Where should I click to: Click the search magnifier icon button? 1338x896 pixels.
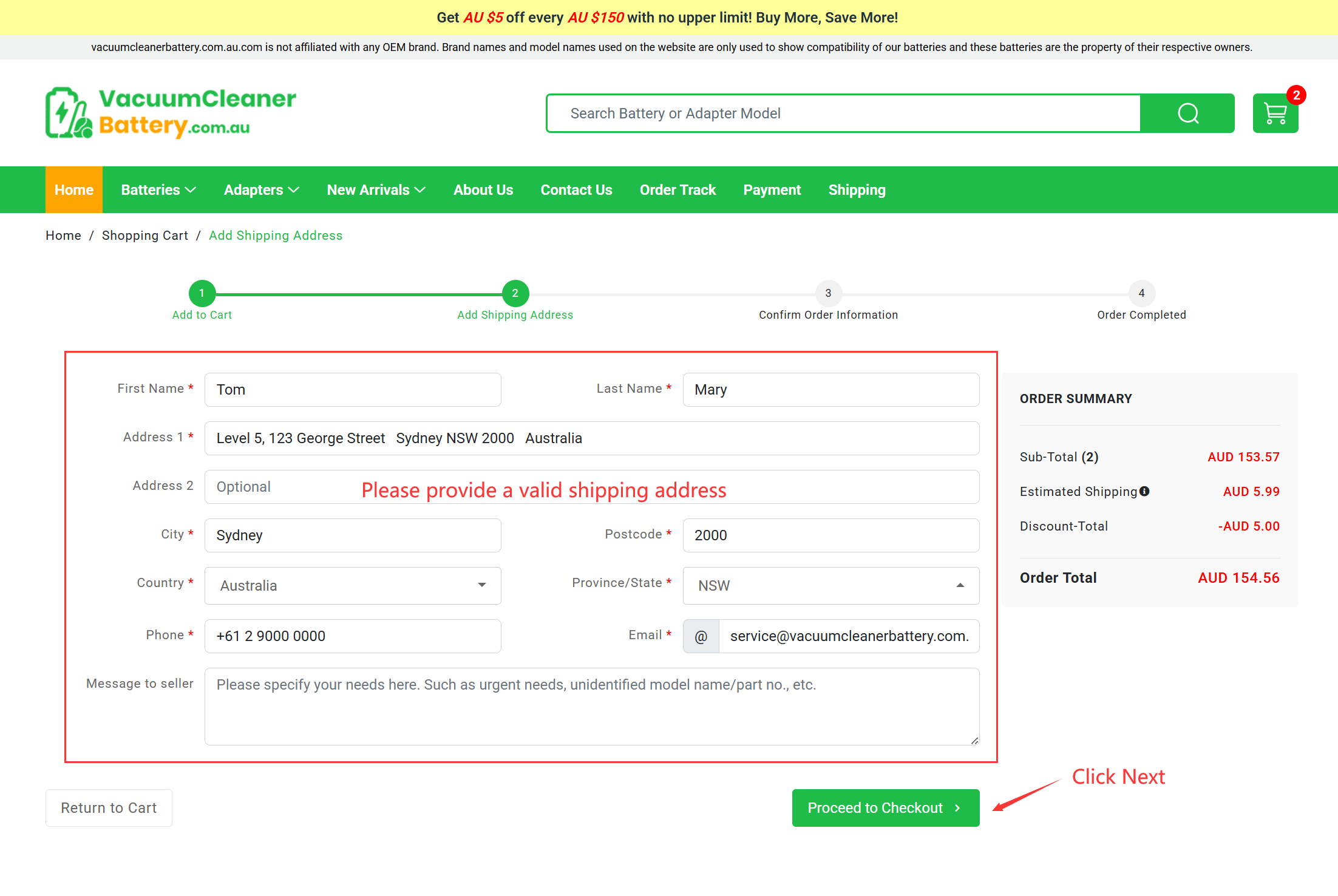pyautogui.click(x=1187, y=114)
